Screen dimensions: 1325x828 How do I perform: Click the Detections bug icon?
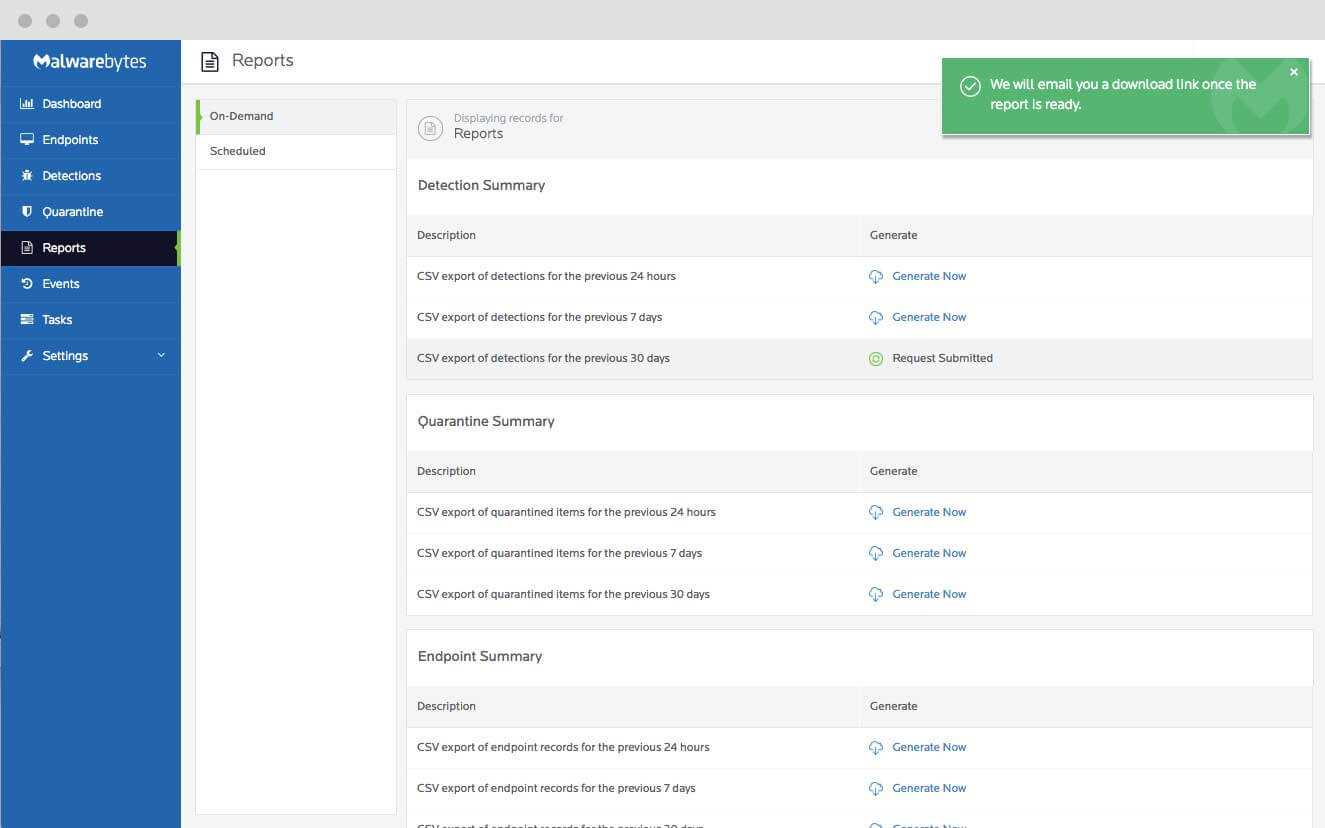click(x=27, y=176)
